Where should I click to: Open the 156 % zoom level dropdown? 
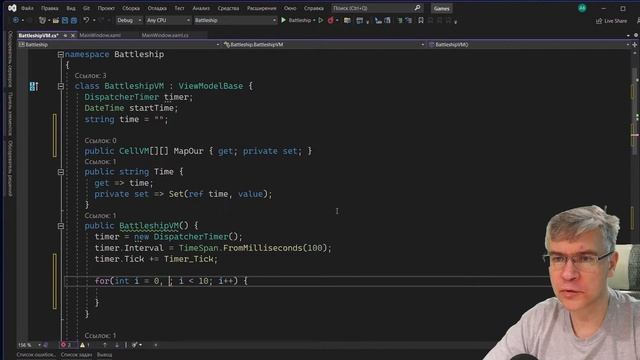29,345
